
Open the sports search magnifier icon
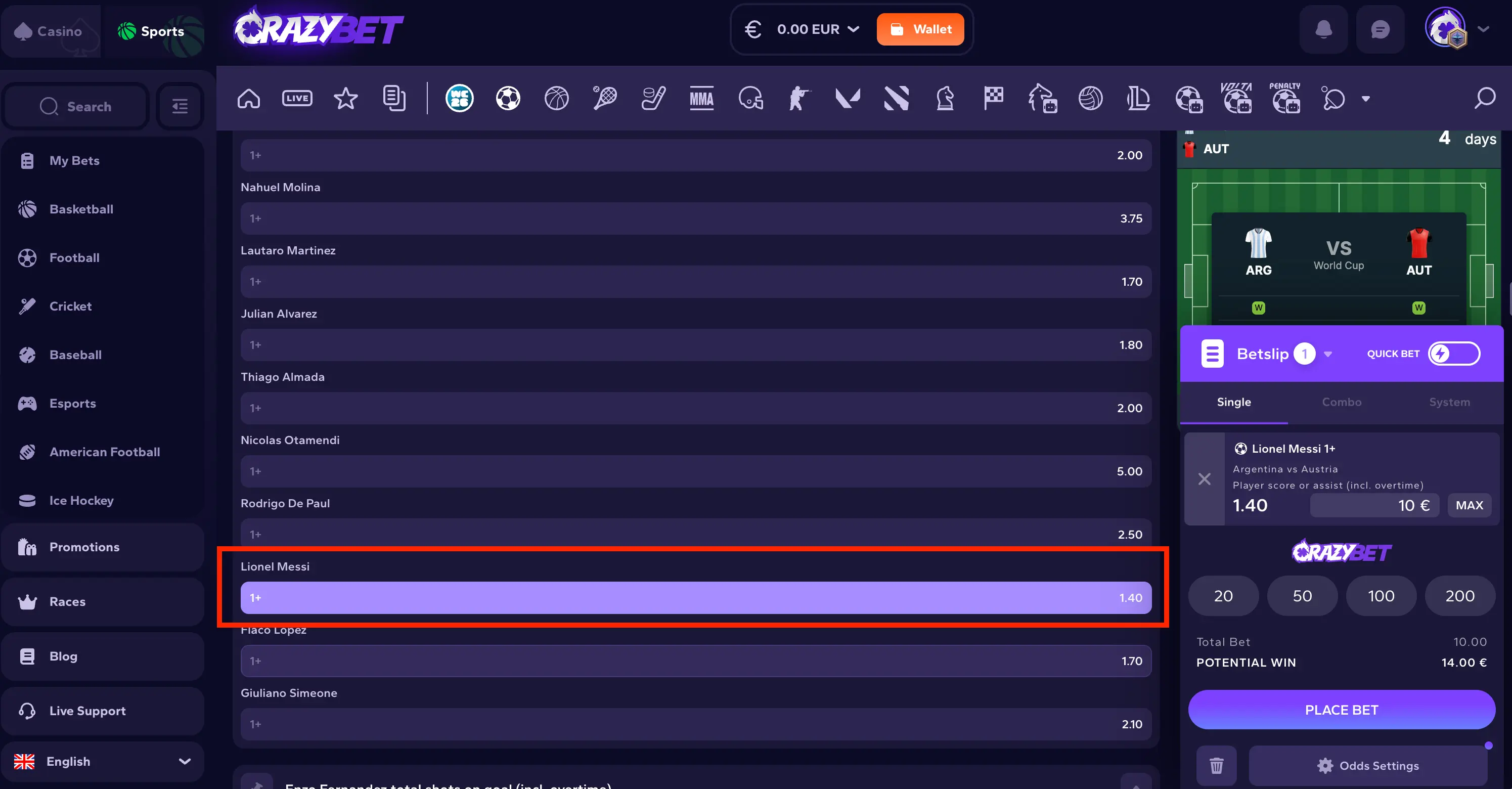tap(1485, 98)
